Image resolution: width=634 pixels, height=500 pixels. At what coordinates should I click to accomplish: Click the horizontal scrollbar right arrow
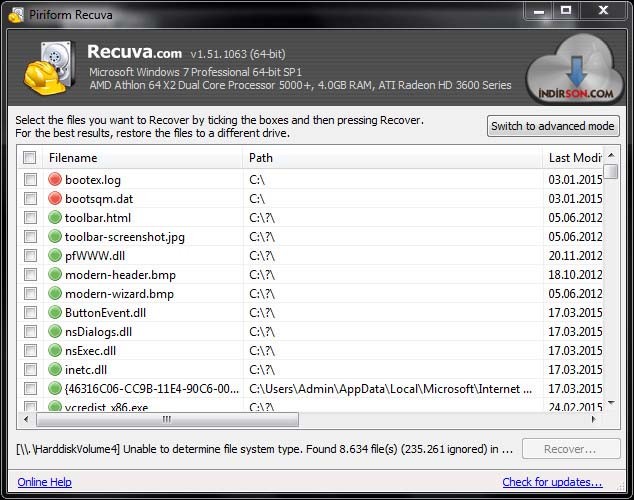[594, 420]
